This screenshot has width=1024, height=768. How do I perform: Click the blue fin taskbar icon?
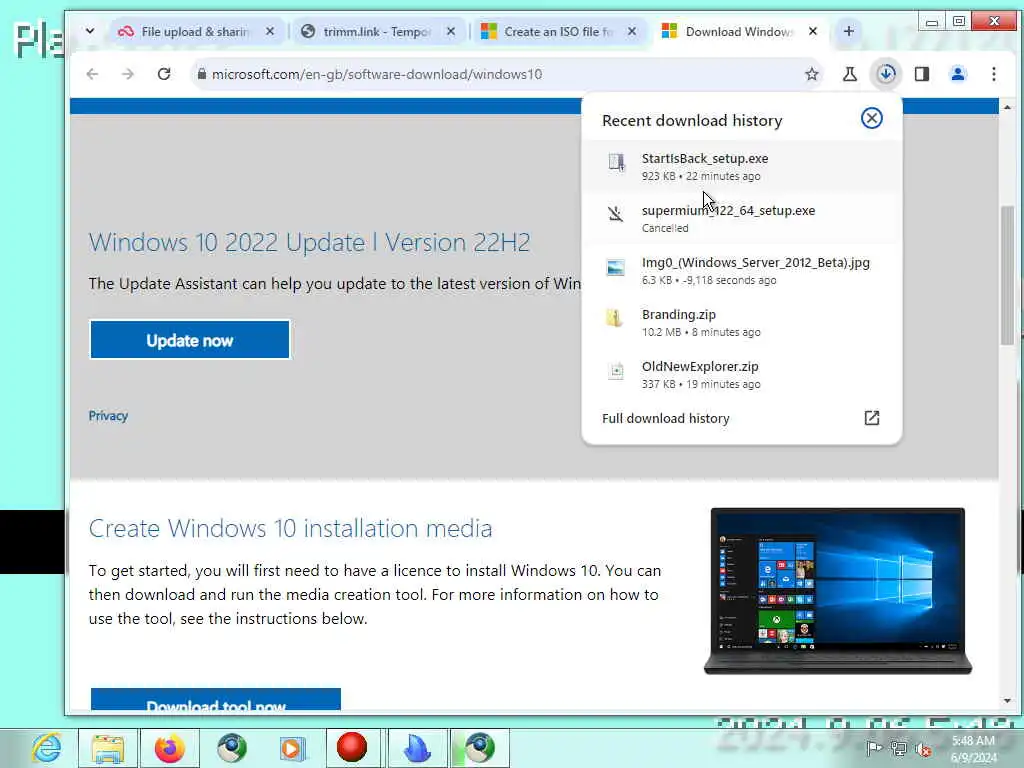point(417,748)
